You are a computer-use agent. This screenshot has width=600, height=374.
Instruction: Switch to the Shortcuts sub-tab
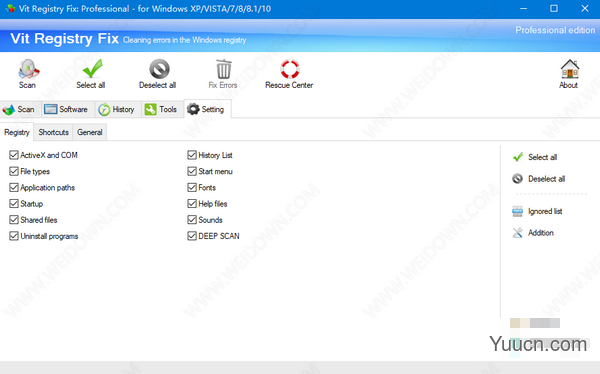point(54,132)
